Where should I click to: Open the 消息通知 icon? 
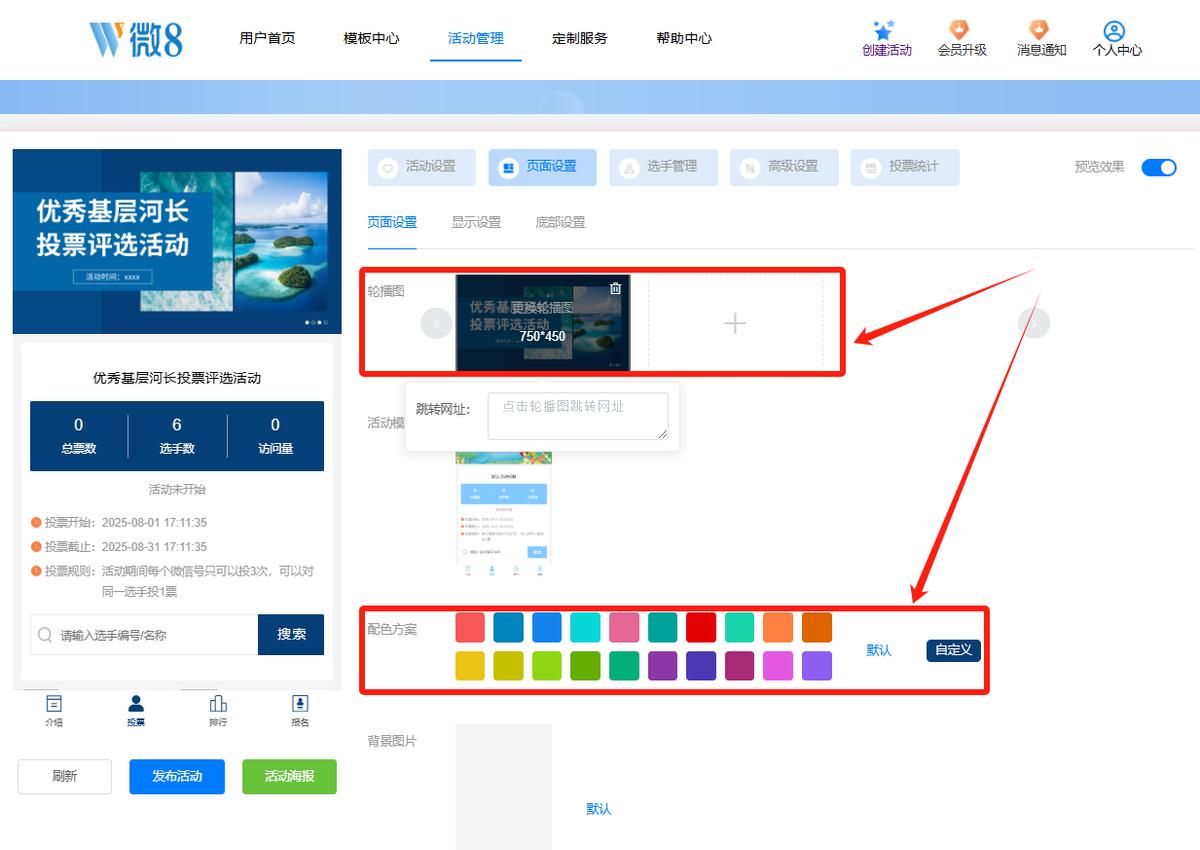tap(1040, 30)
